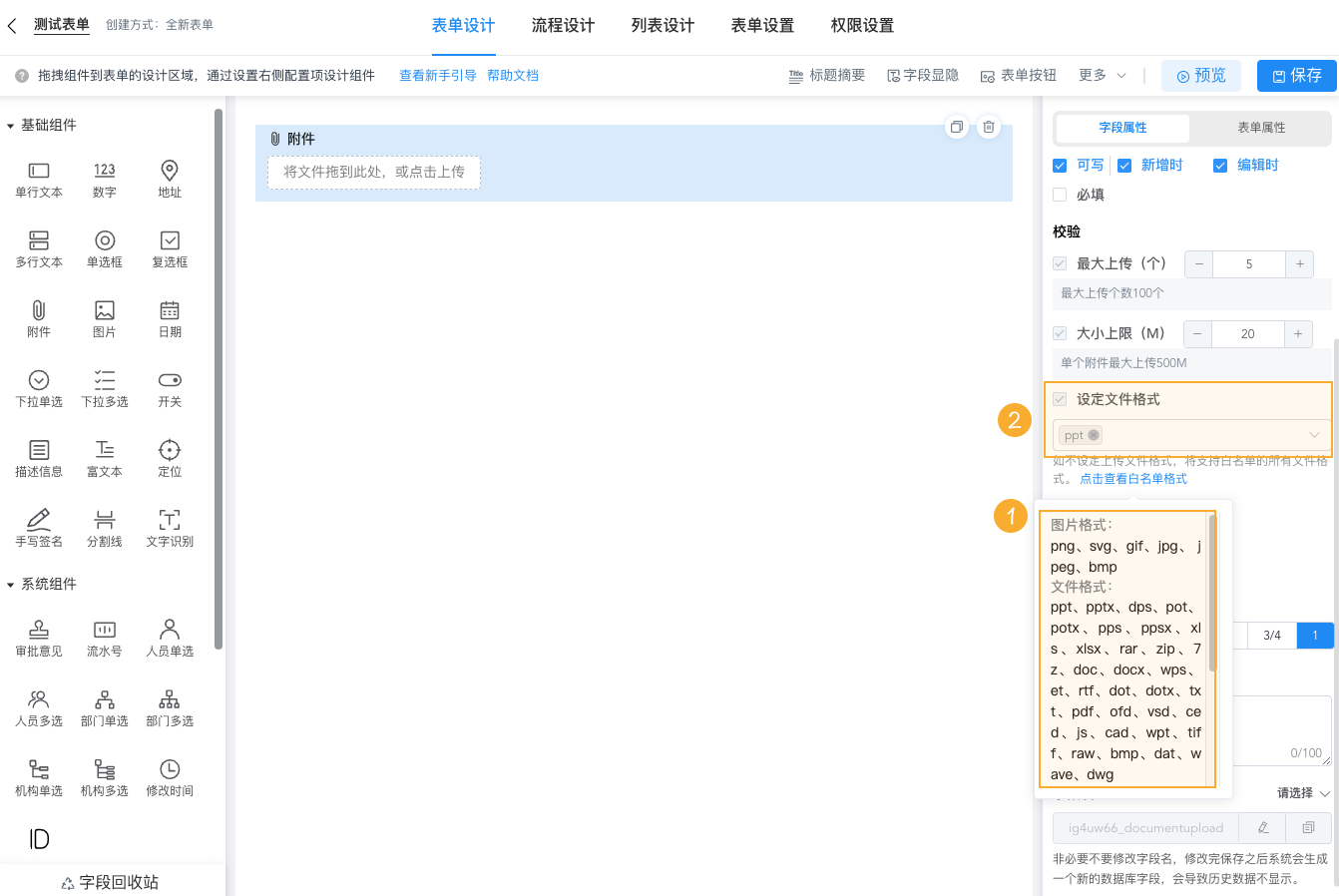The width and height of the screenshot is (1339, 896).
Task: Select the 文字识别 (OCR) component
Action: [x=169, y=527]
